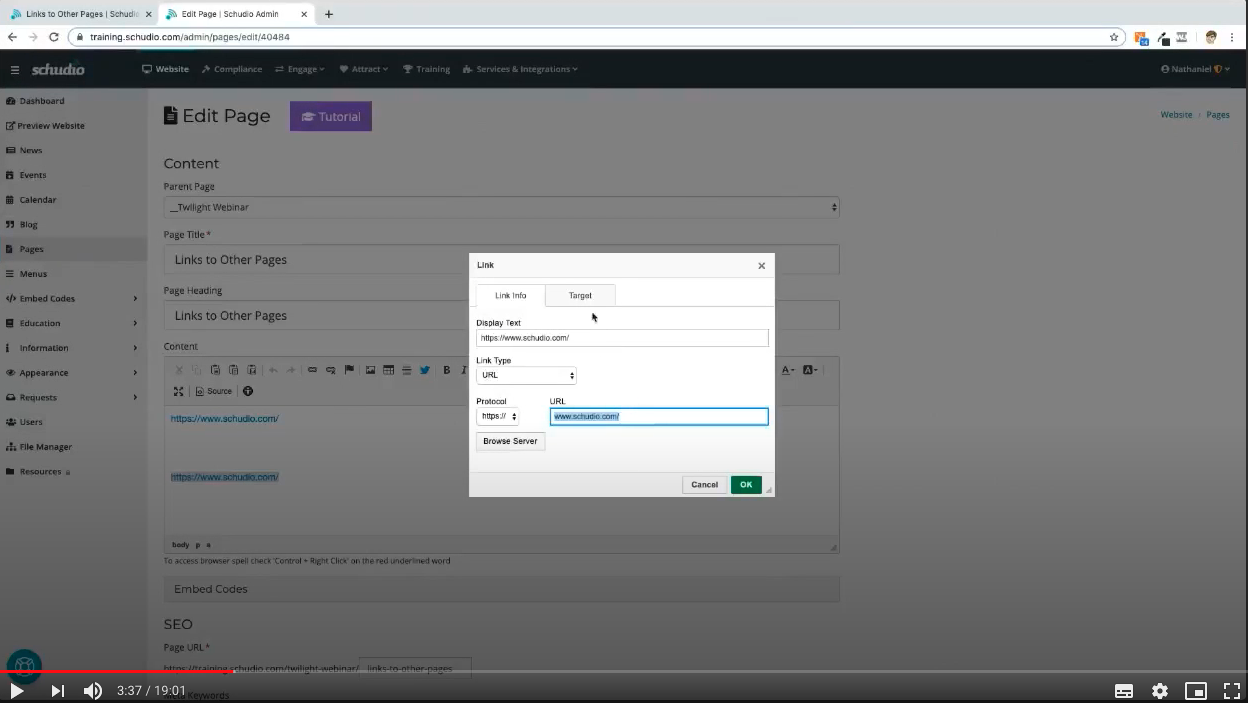Click the insert Table icon

pos(388,370)
